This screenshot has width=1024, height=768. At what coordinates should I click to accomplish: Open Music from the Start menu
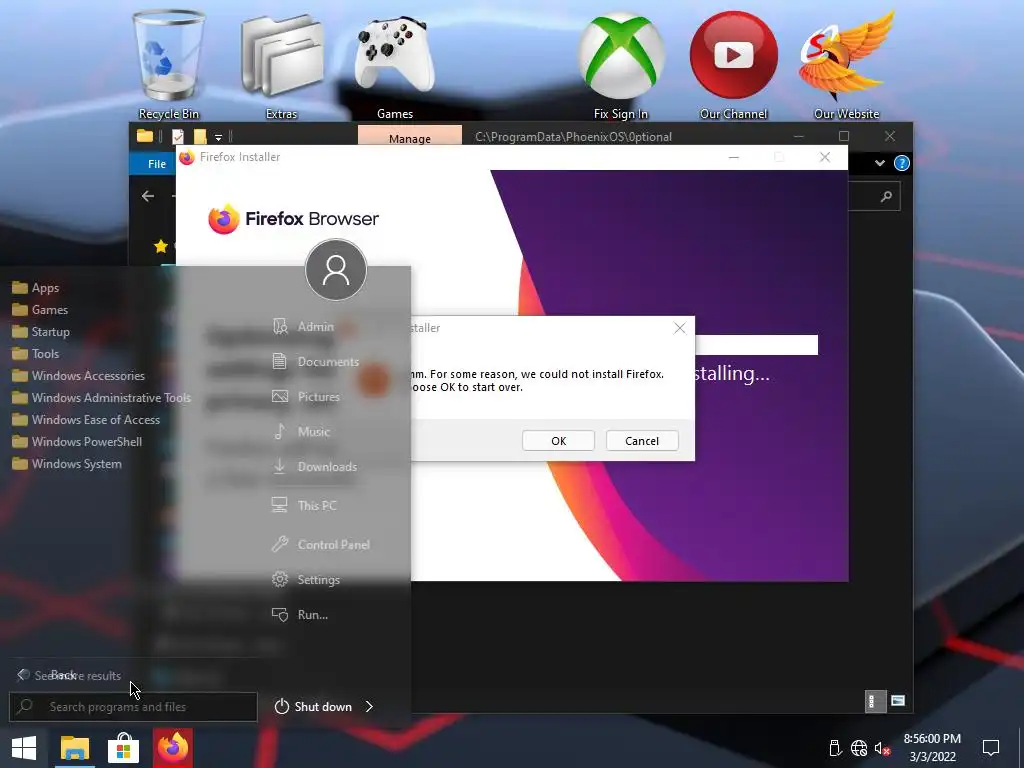[x=300, y=432]
